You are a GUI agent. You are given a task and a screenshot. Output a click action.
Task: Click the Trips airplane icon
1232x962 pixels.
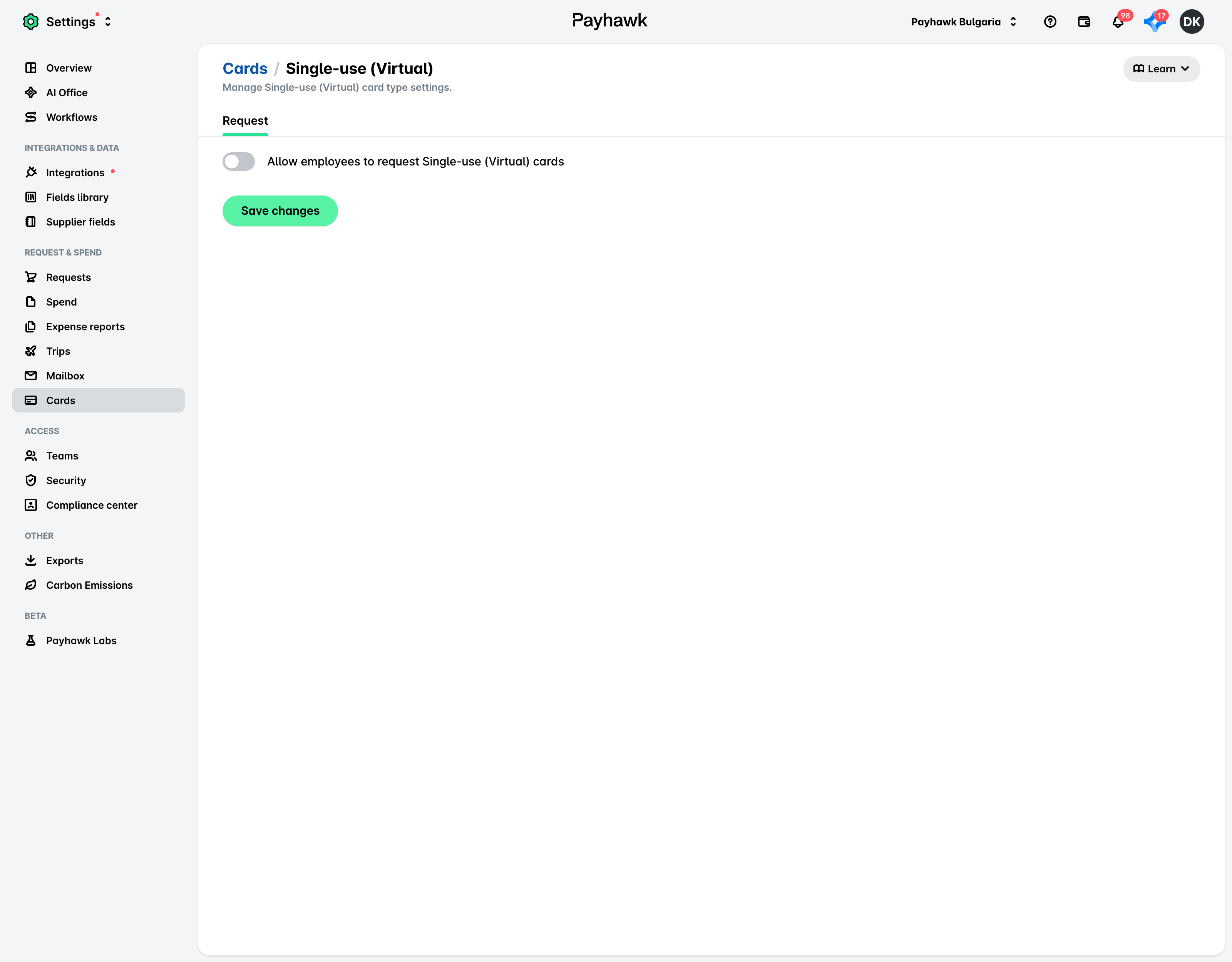31,351
